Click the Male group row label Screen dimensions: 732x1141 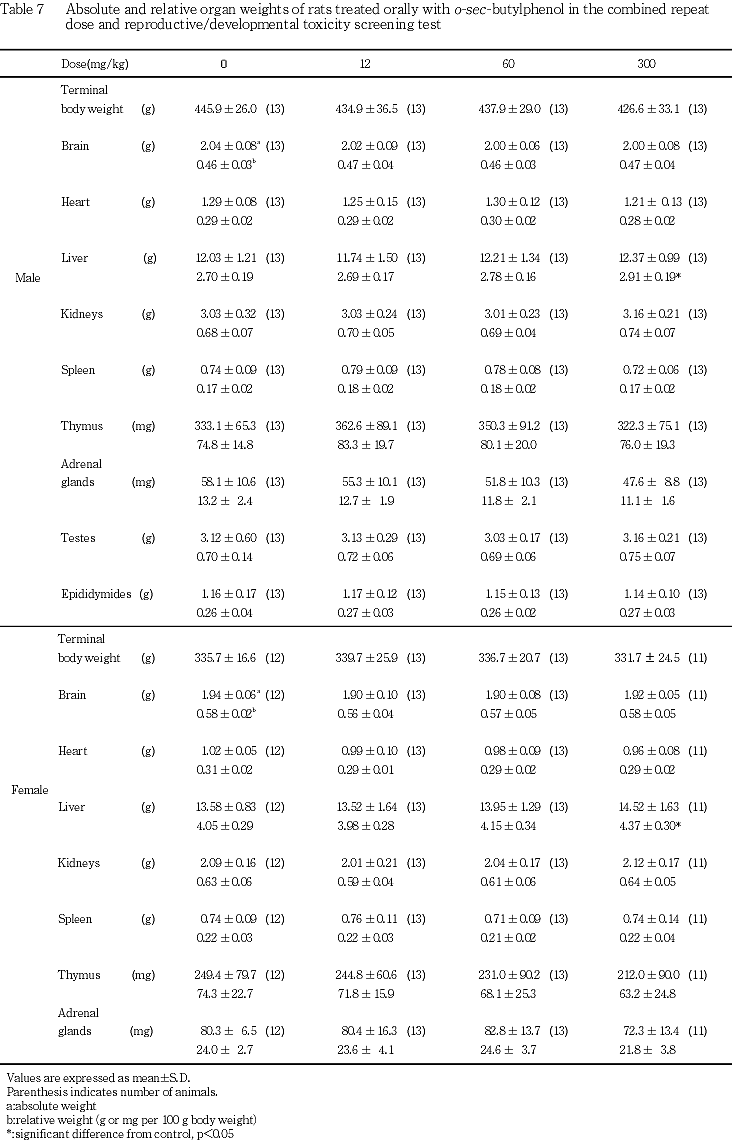click(28, 278)
